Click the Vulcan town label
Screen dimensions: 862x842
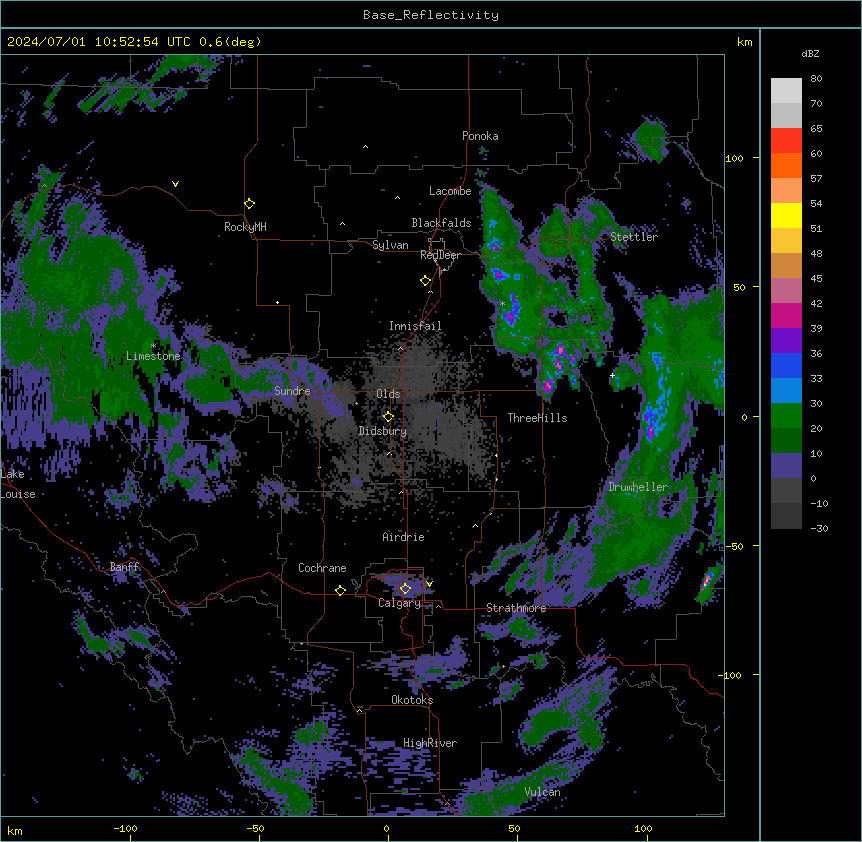click(542, 792)
